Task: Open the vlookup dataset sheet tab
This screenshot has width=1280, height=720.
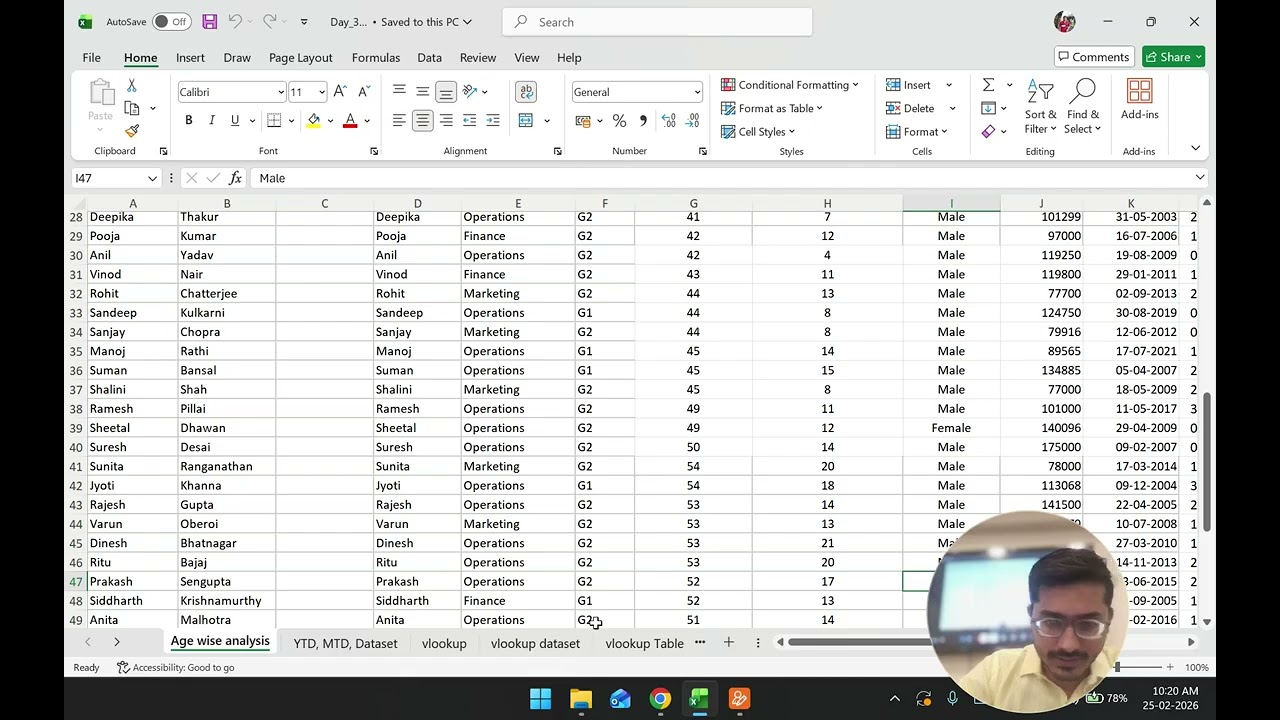Action: [x=535, y=643]
